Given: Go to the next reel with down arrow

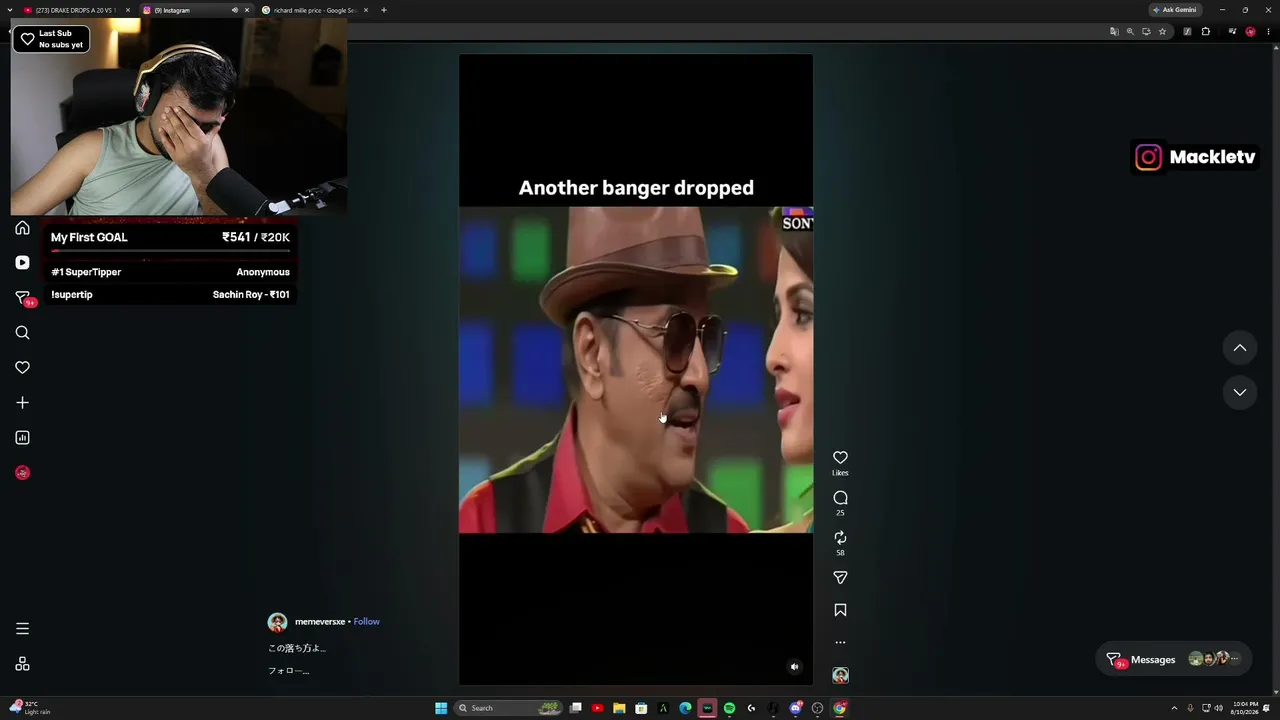Looking at the screenshot, I should (1239, 392).
